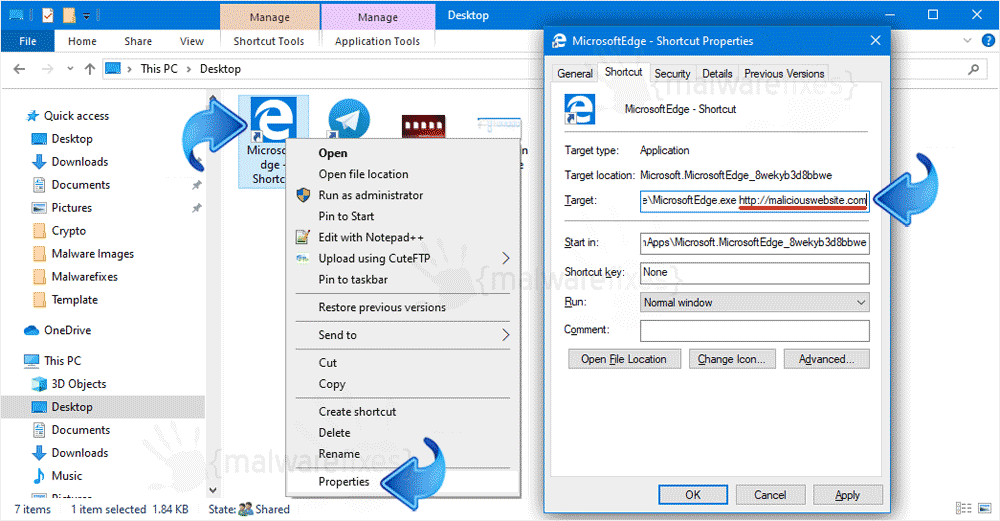Click the search magnifier icon in Explorer
Viewport: 1000px width, 521px height.
973,69
